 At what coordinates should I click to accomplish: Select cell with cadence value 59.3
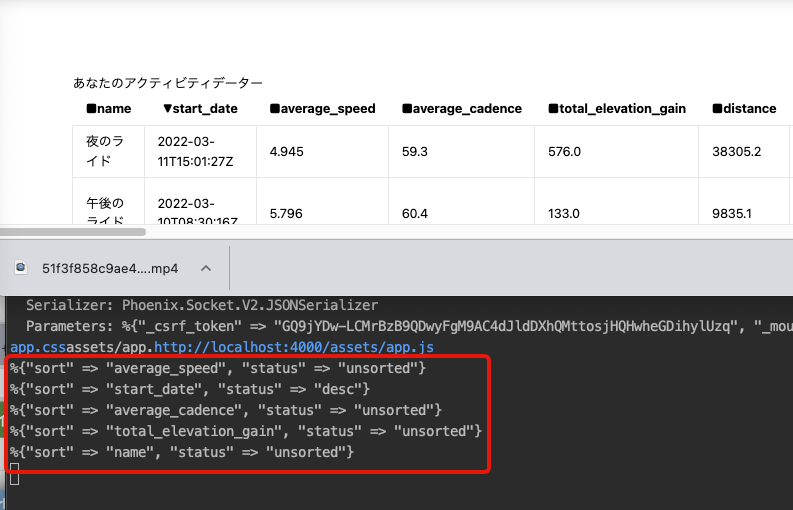click(461, 151)
